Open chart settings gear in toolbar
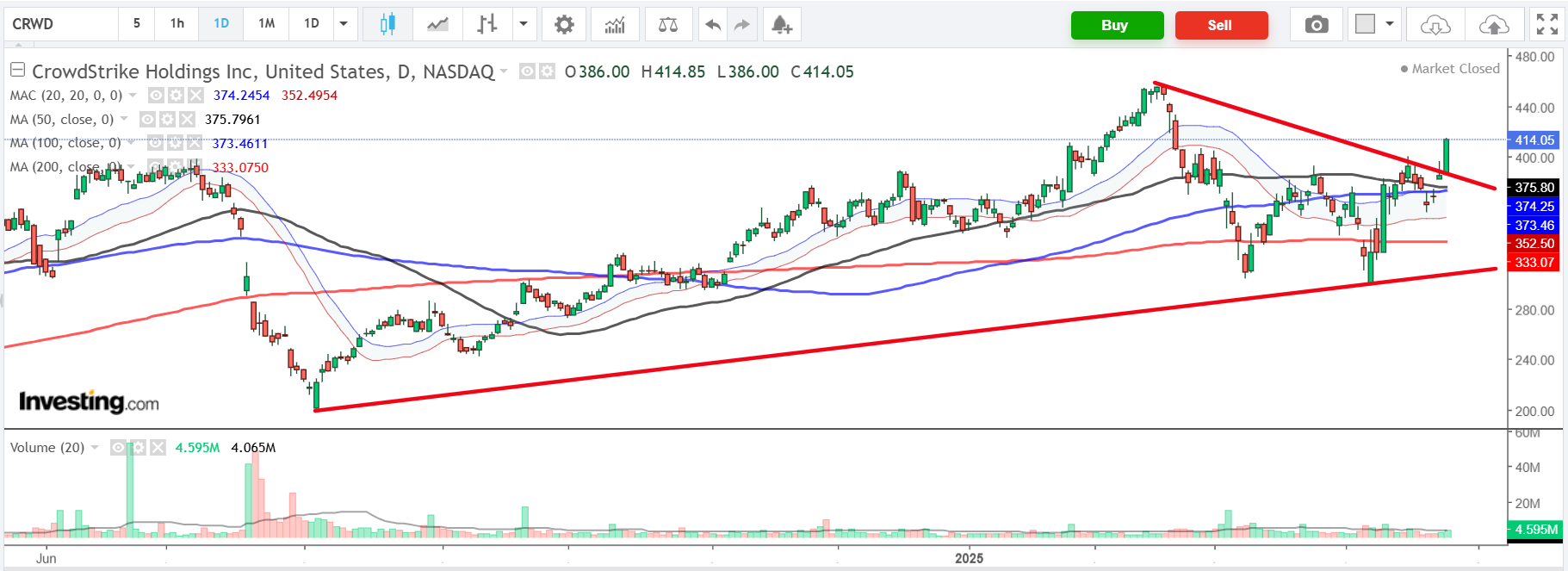This screenshot has width=1568, height=571. tap(564, 24)
